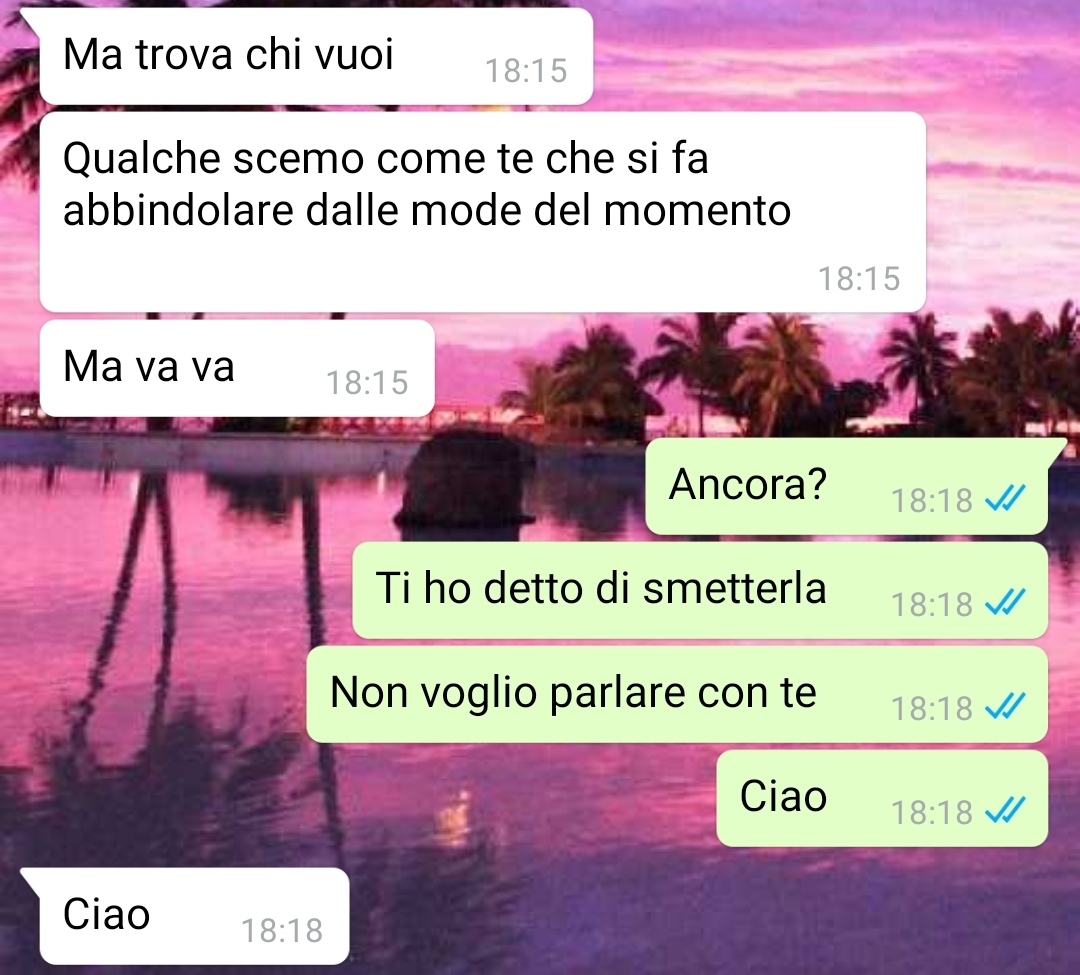Click the "Ti ho detto di smetterla" message text
The width and height of the screenshot is (1080, 975).
pos(601,589)
